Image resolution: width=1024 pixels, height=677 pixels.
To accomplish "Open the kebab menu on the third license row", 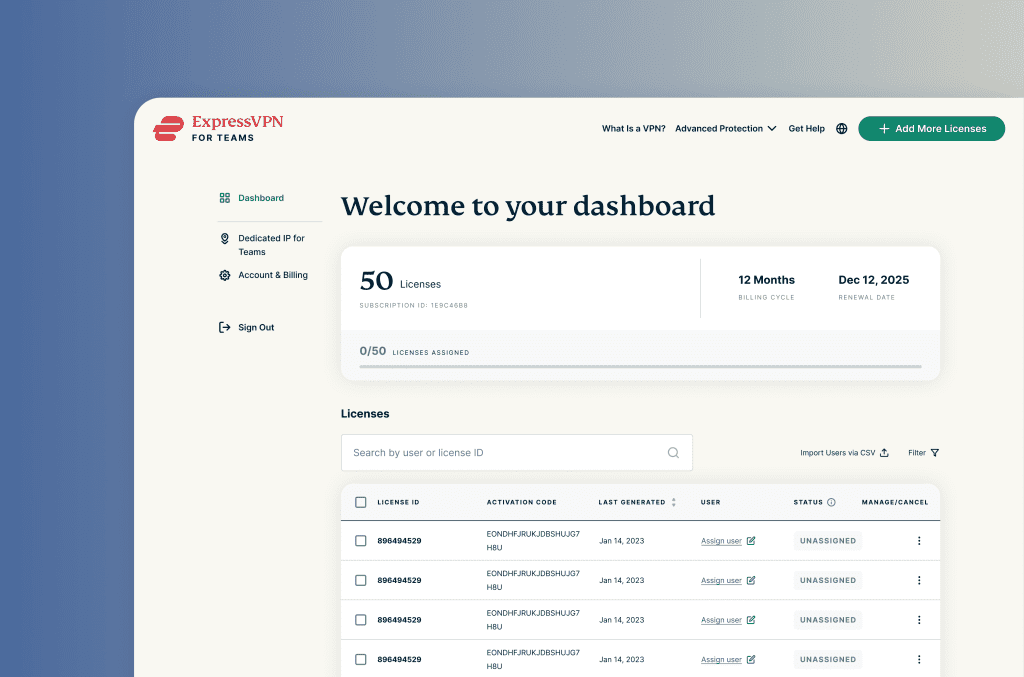I will point(919,619).
